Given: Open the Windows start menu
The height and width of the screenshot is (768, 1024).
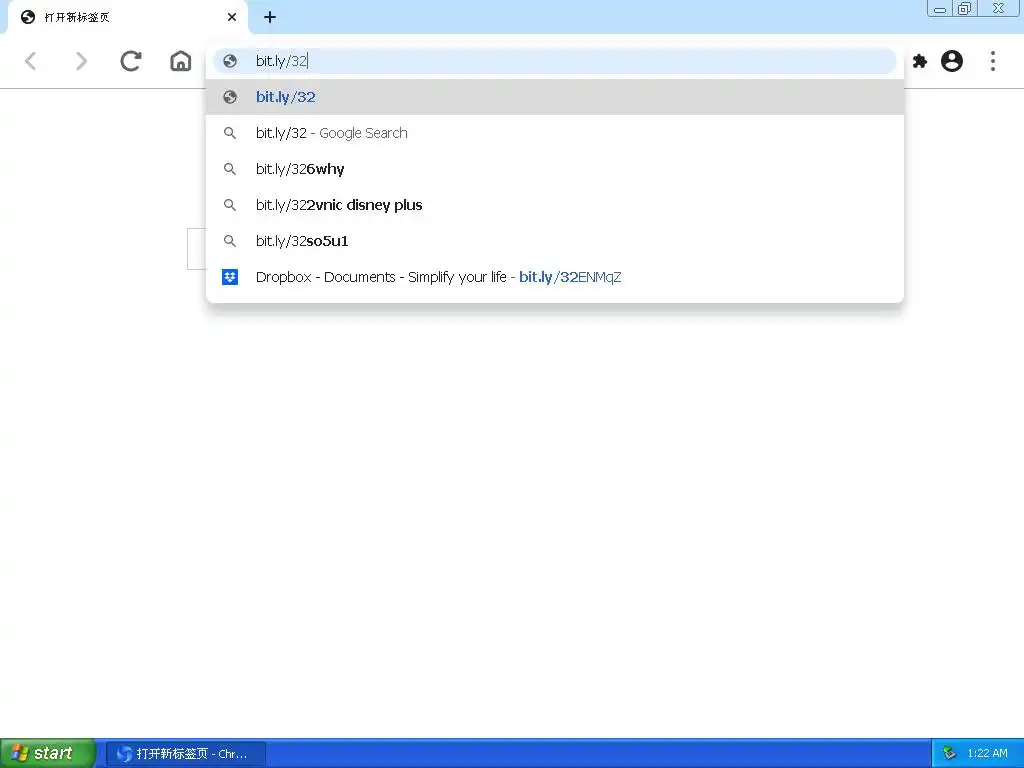Looking at the screenshot, I should point(48,754).
